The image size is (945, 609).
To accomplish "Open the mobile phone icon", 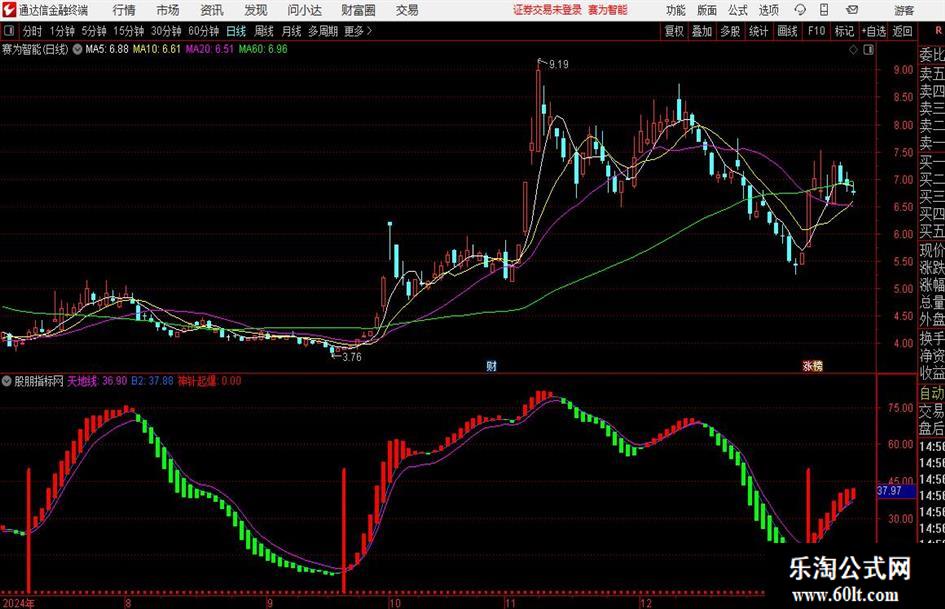I will coord(824,10).
